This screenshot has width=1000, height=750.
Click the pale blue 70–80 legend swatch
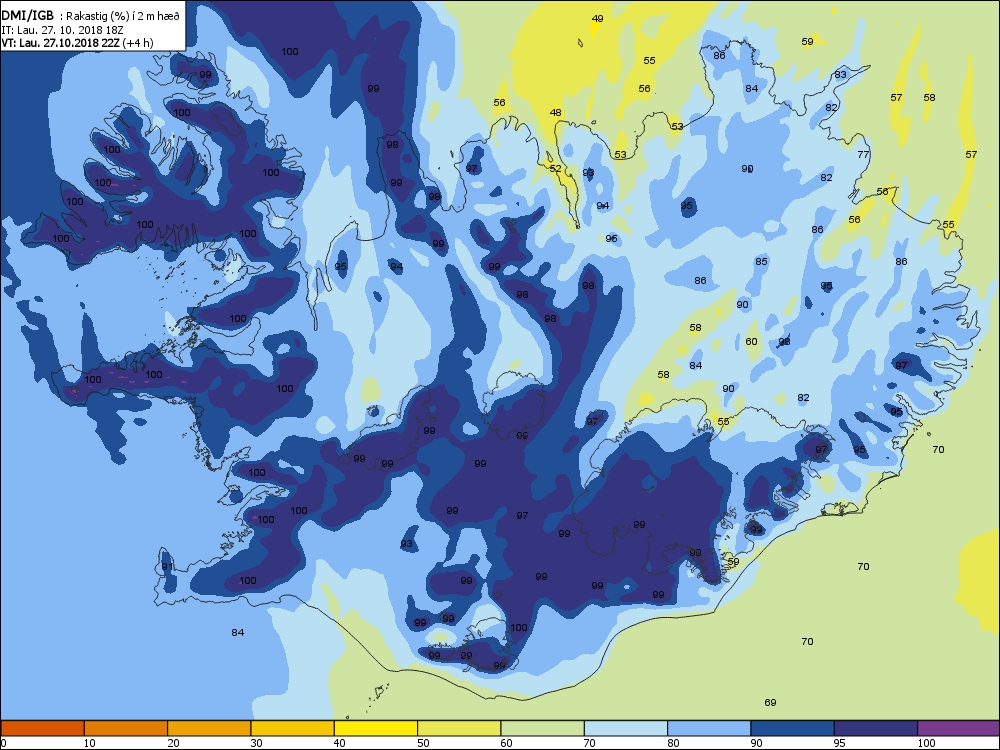pos(626,728)
